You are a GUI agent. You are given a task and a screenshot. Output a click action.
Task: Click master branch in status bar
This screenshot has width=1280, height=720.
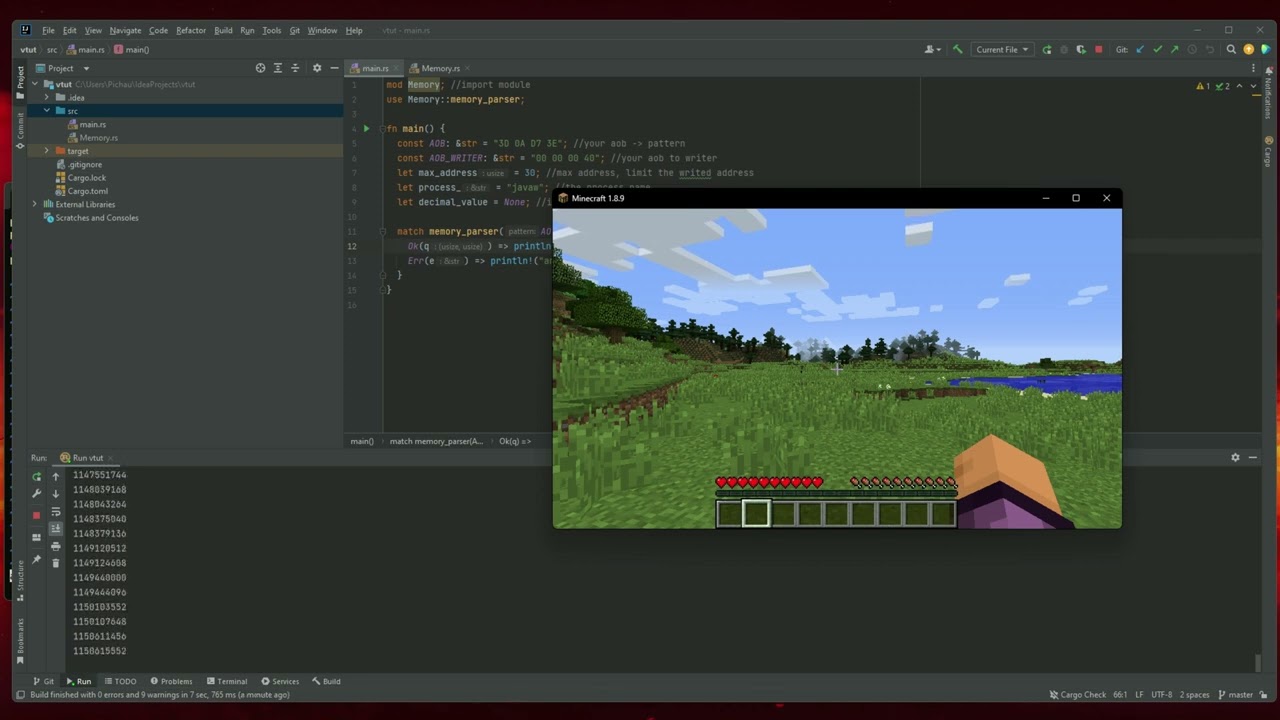(1234, 694)
